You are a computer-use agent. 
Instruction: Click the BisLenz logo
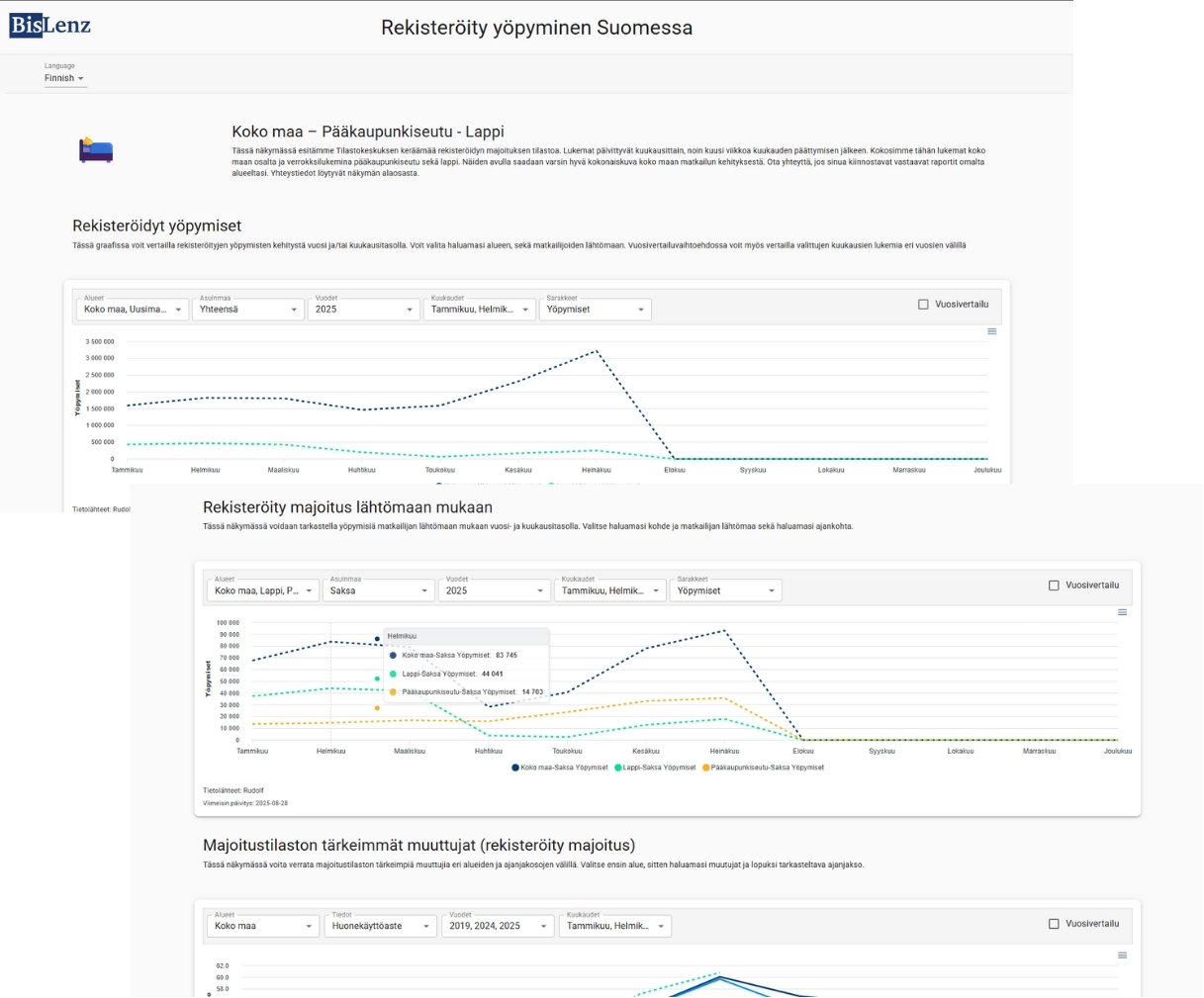coord(49,26)
